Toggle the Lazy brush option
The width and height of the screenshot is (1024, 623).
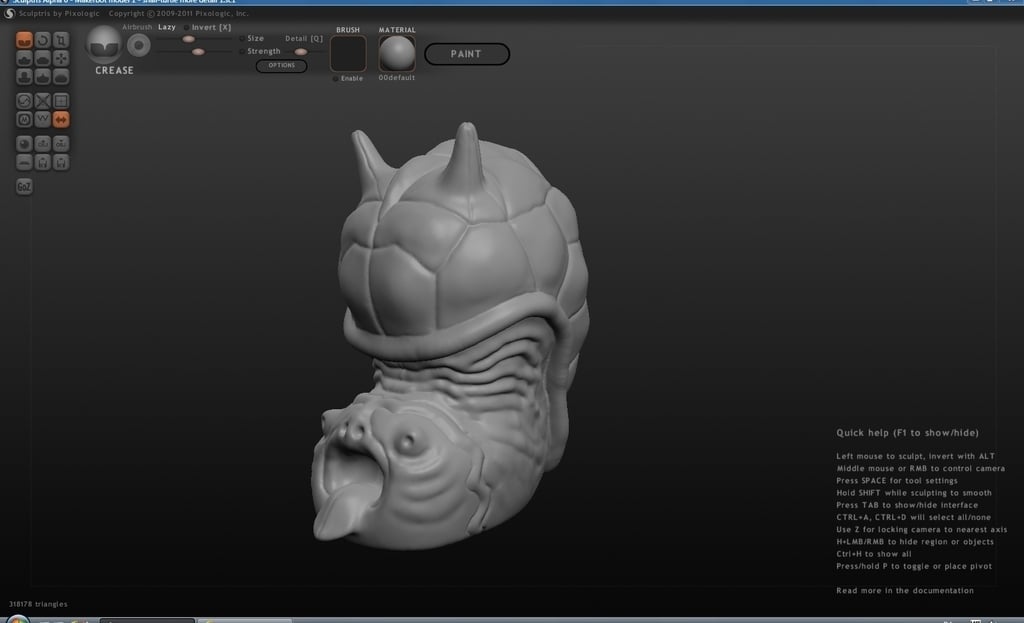pyautogui.click(x=167, y=27)
